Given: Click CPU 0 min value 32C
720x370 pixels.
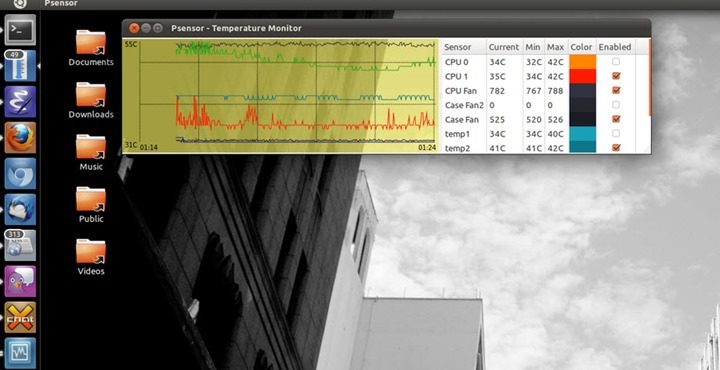Looking at the screenshot, I should pos(534,62).
